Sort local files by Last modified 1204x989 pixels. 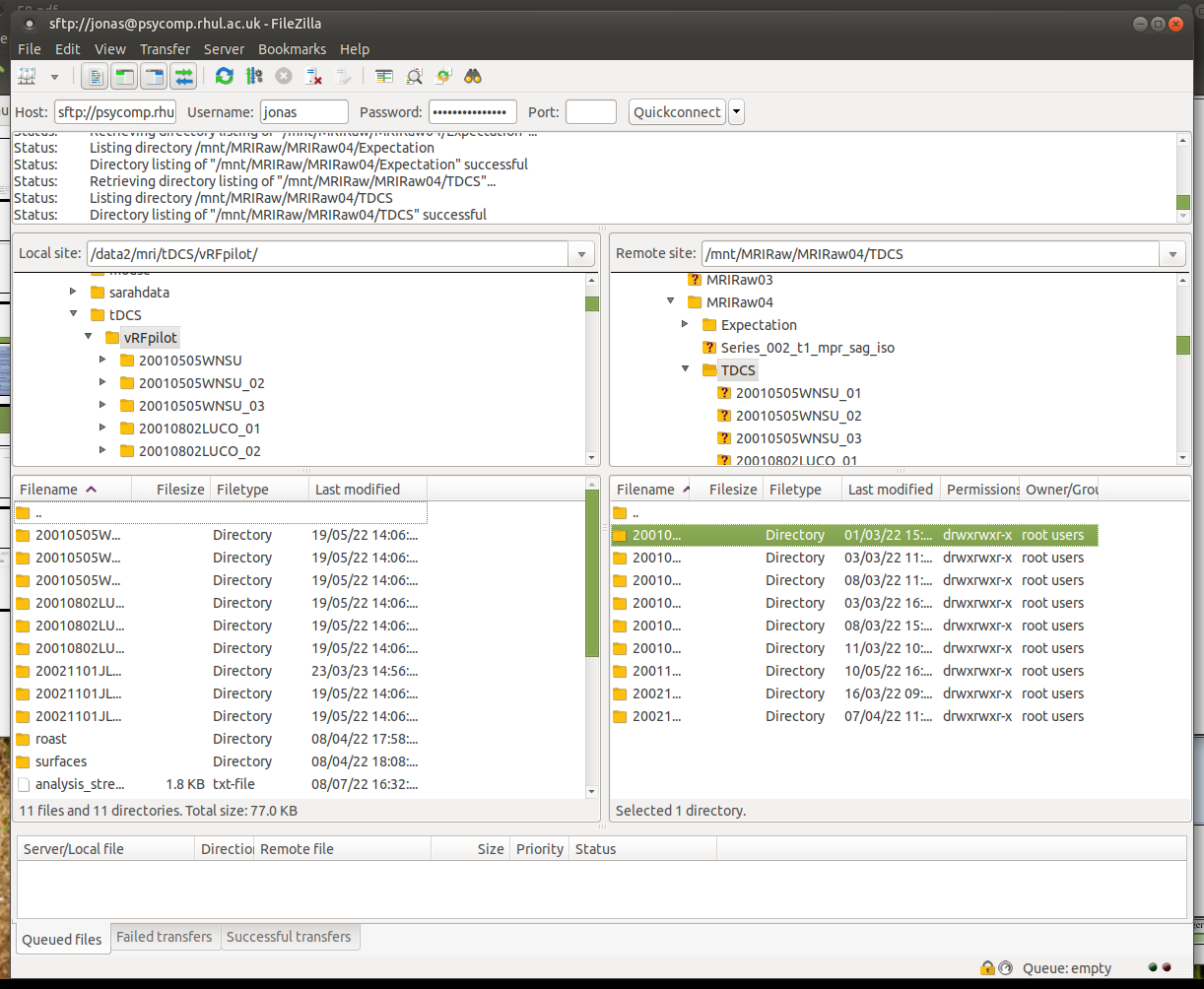[358, 490]
